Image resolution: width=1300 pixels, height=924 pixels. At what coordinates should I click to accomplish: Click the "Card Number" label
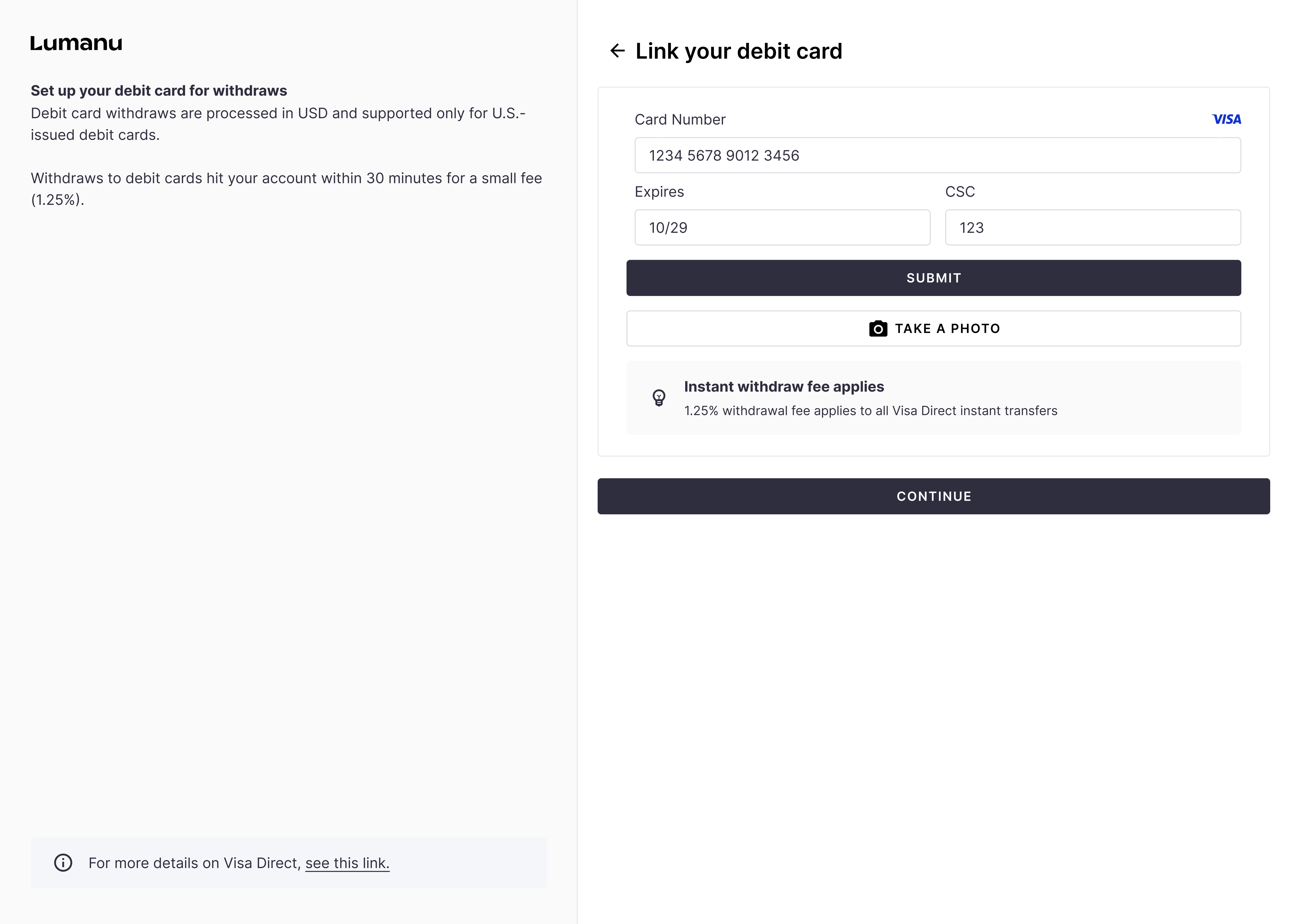tap(680, 120)
